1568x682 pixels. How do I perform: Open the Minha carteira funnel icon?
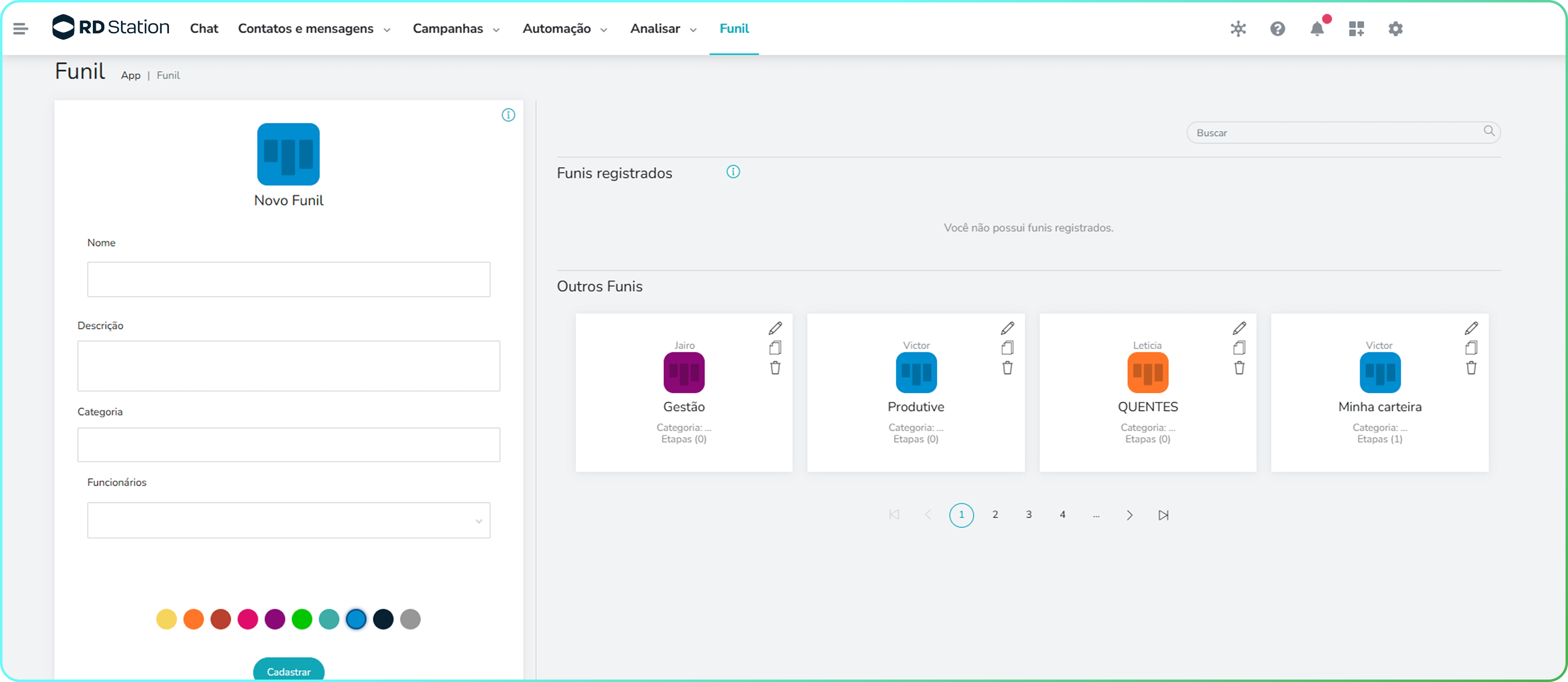(1380, 373)
